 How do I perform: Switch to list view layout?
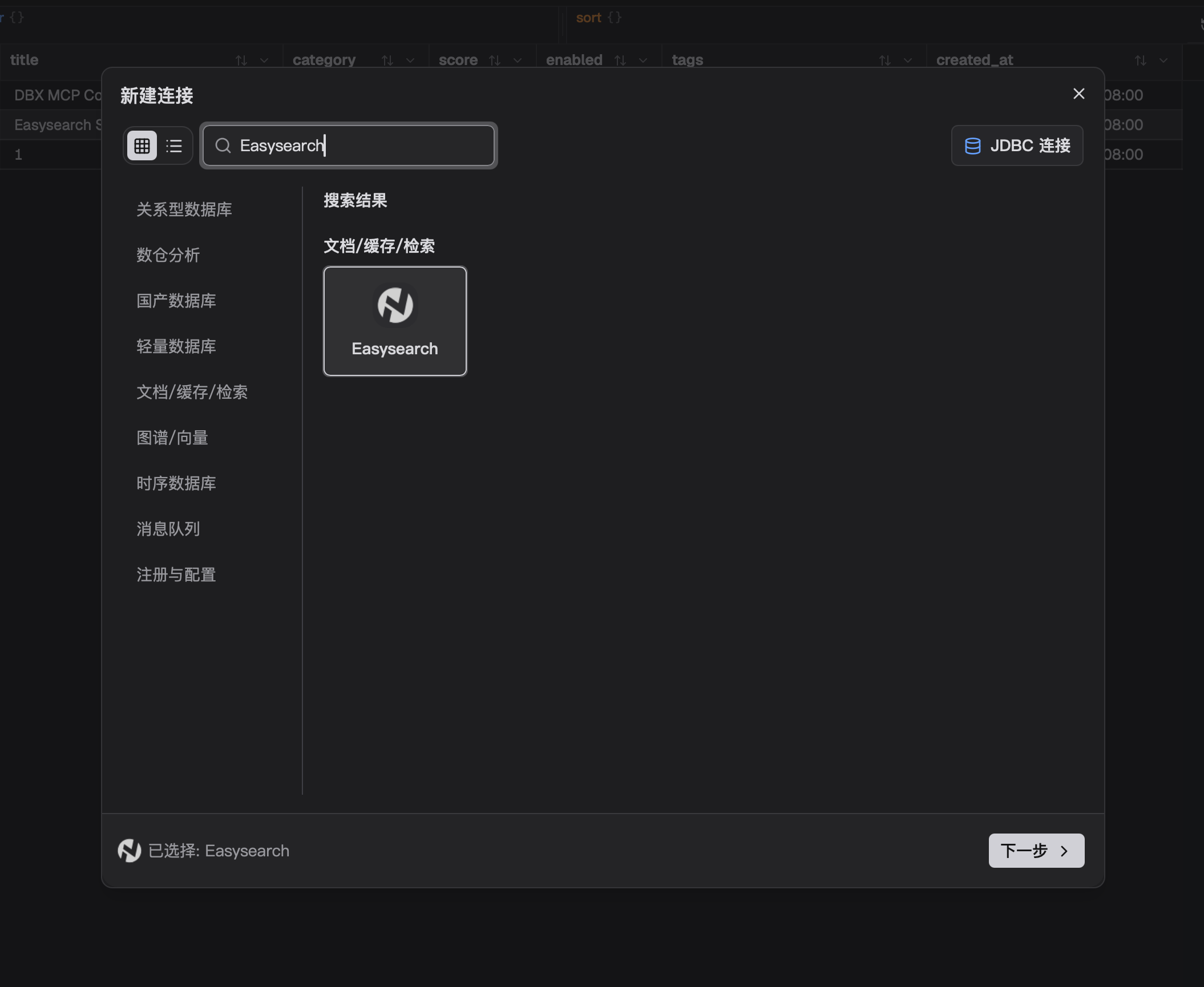point(174,145)
